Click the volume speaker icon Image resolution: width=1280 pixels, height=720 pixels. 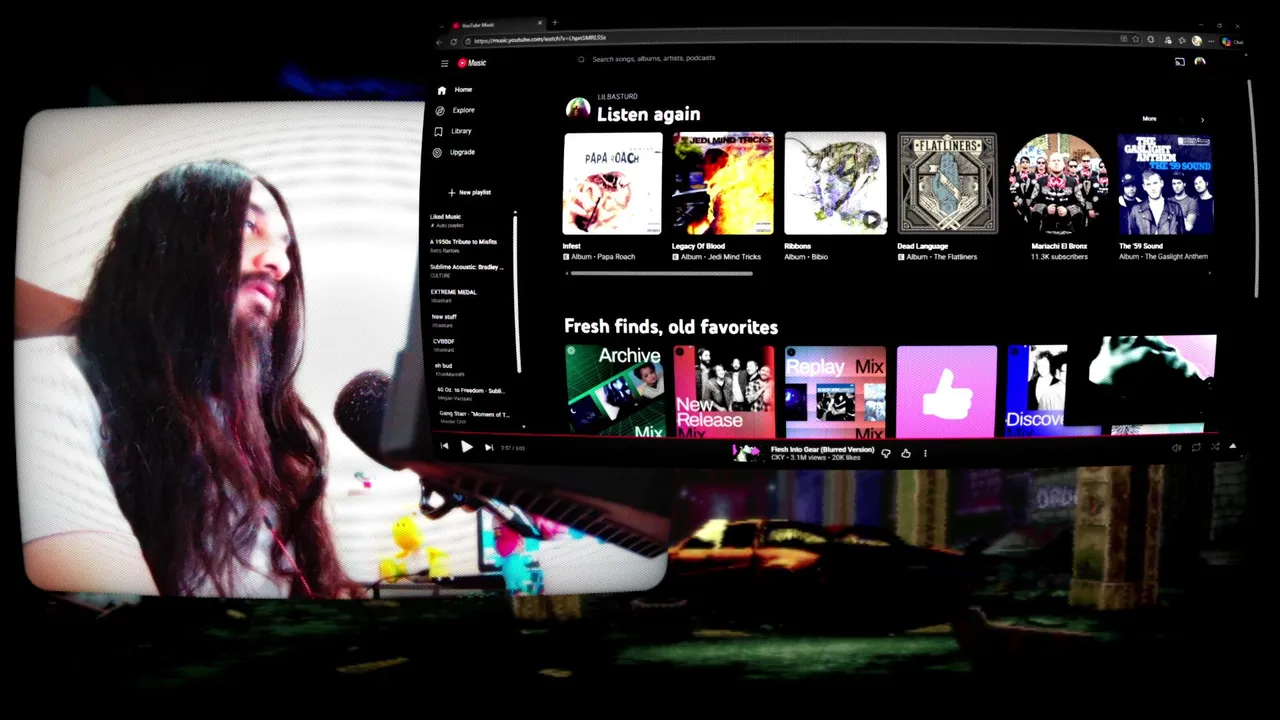(1176, 448)
